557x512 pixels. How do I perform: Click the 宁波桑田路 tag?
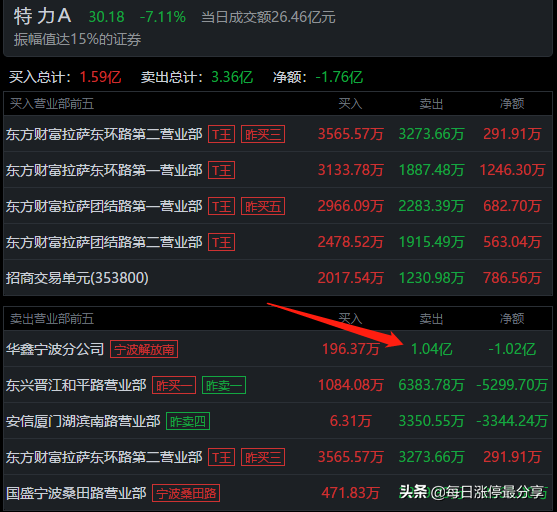pos(186,493)
